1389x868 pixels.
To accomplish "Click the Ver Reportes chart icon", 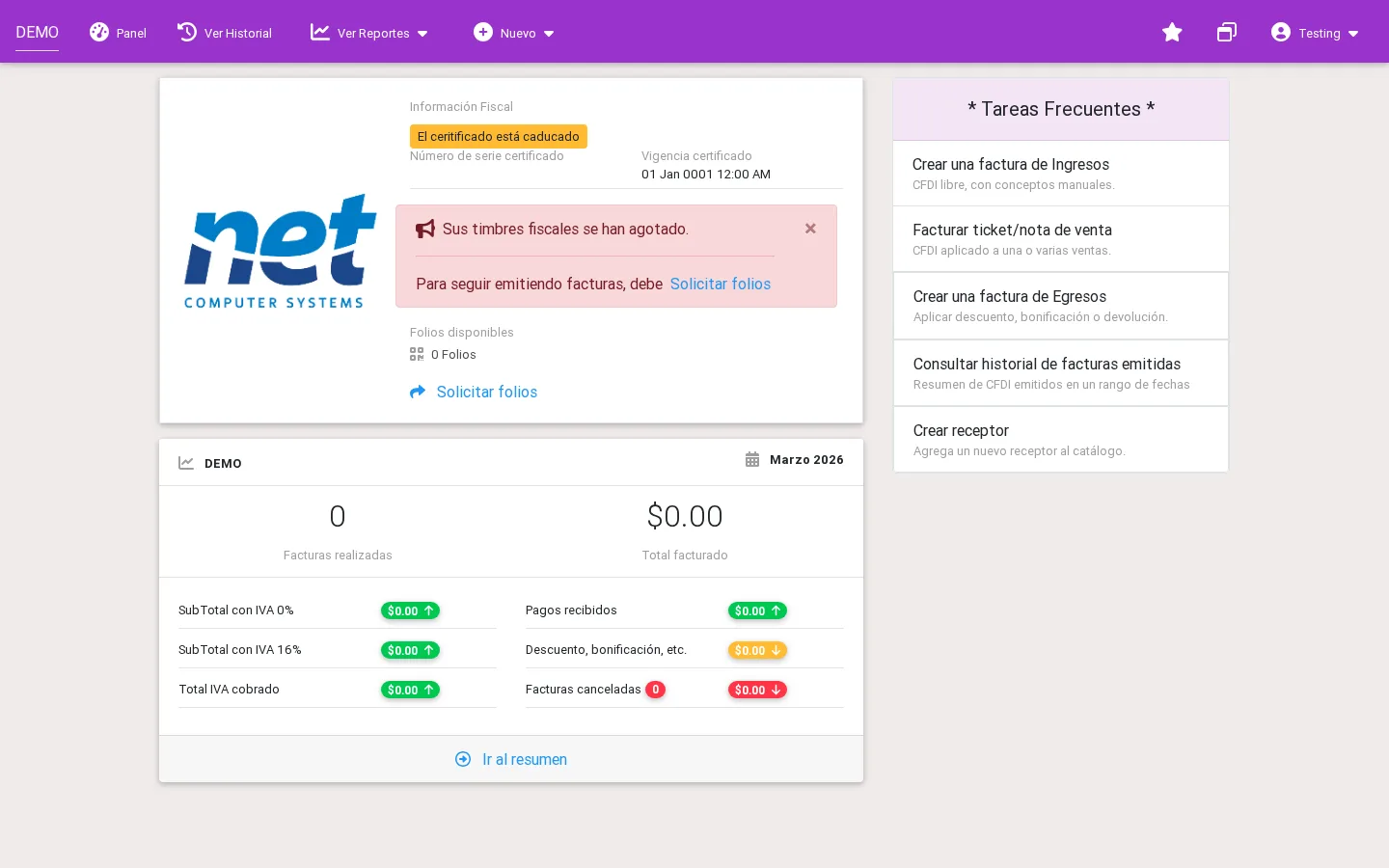I will point(320,32).
